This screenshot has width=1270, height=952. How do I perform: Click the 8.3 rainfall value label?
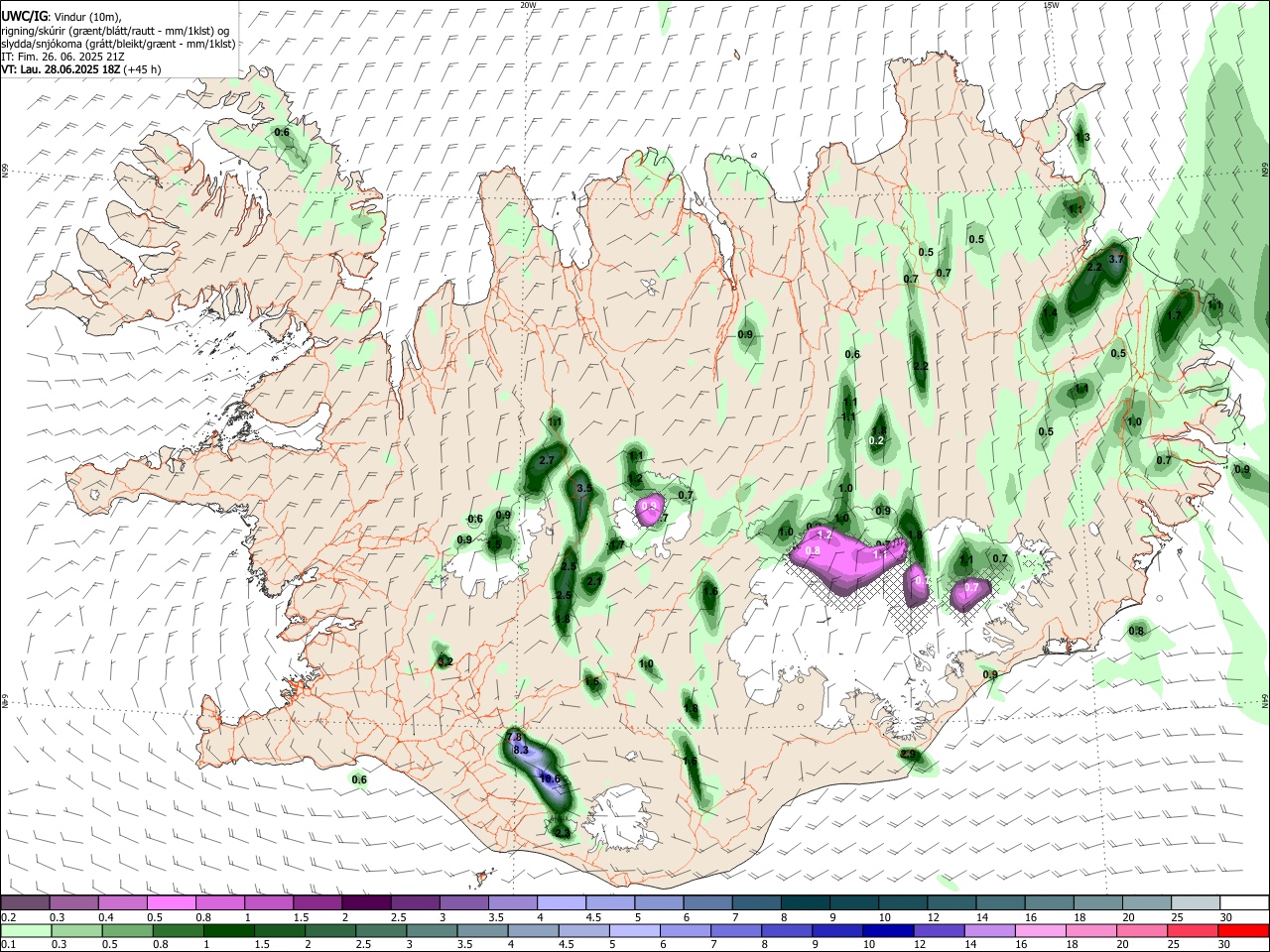521,751
